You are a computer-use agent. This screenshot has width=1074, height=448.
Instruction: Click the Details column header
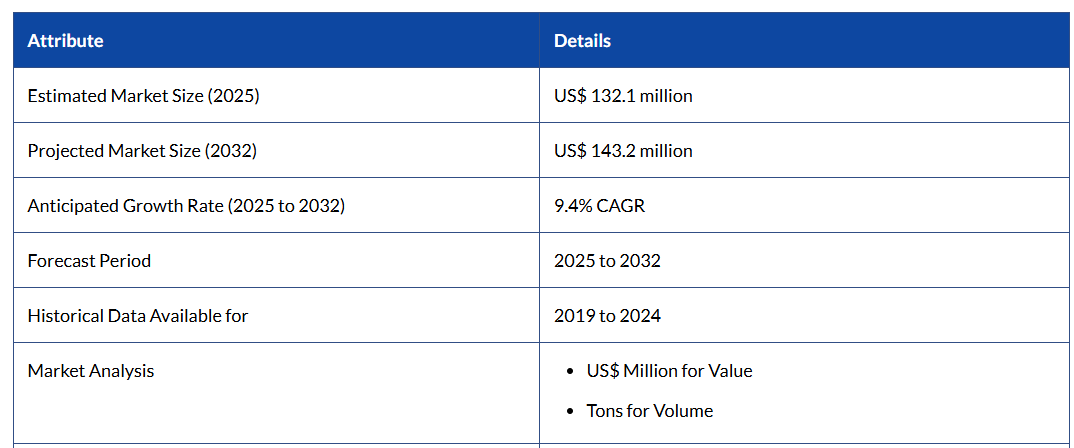click(582, 41)
